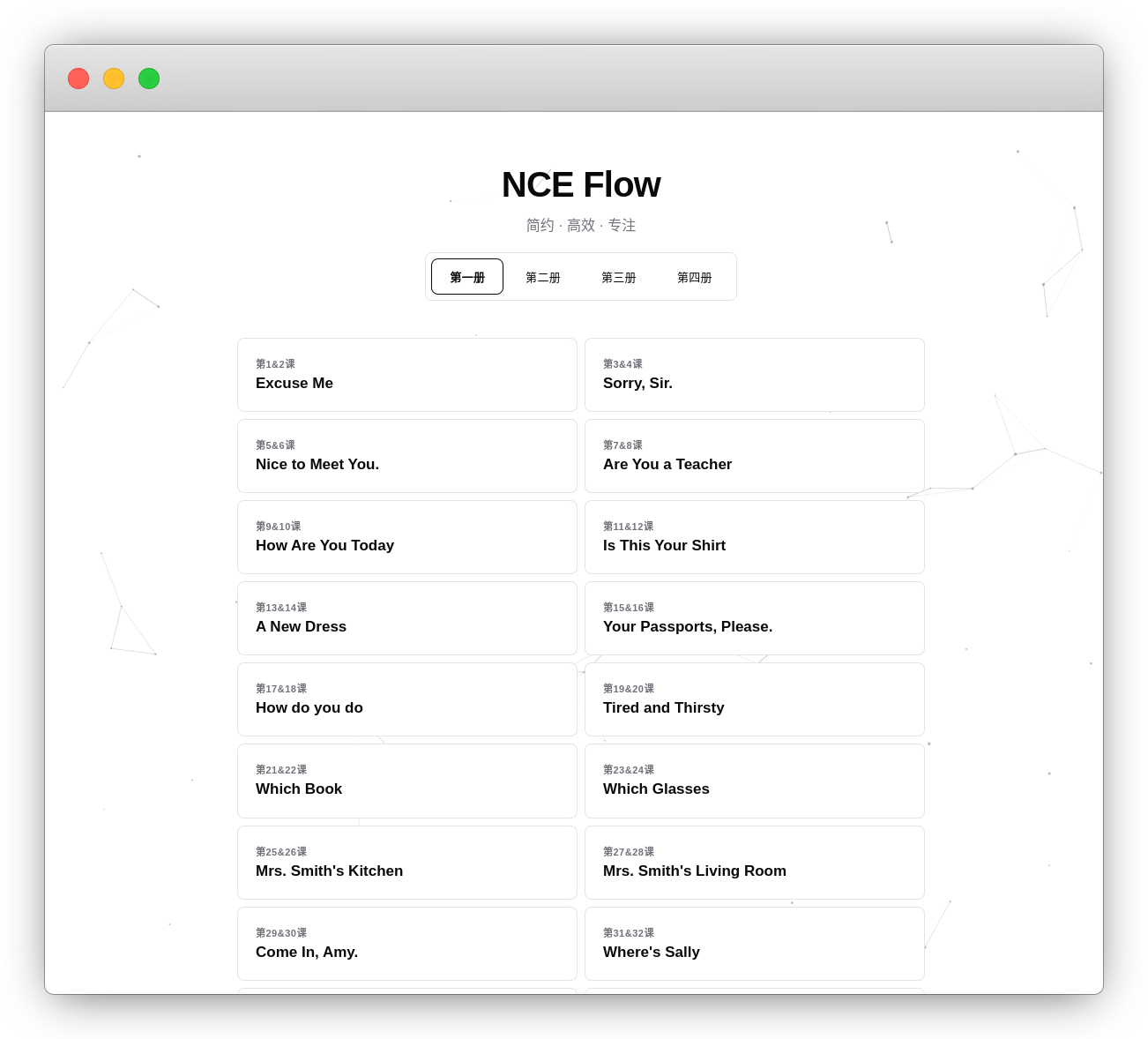Choose the Tired and Thirsty lesson

(755, 699)
